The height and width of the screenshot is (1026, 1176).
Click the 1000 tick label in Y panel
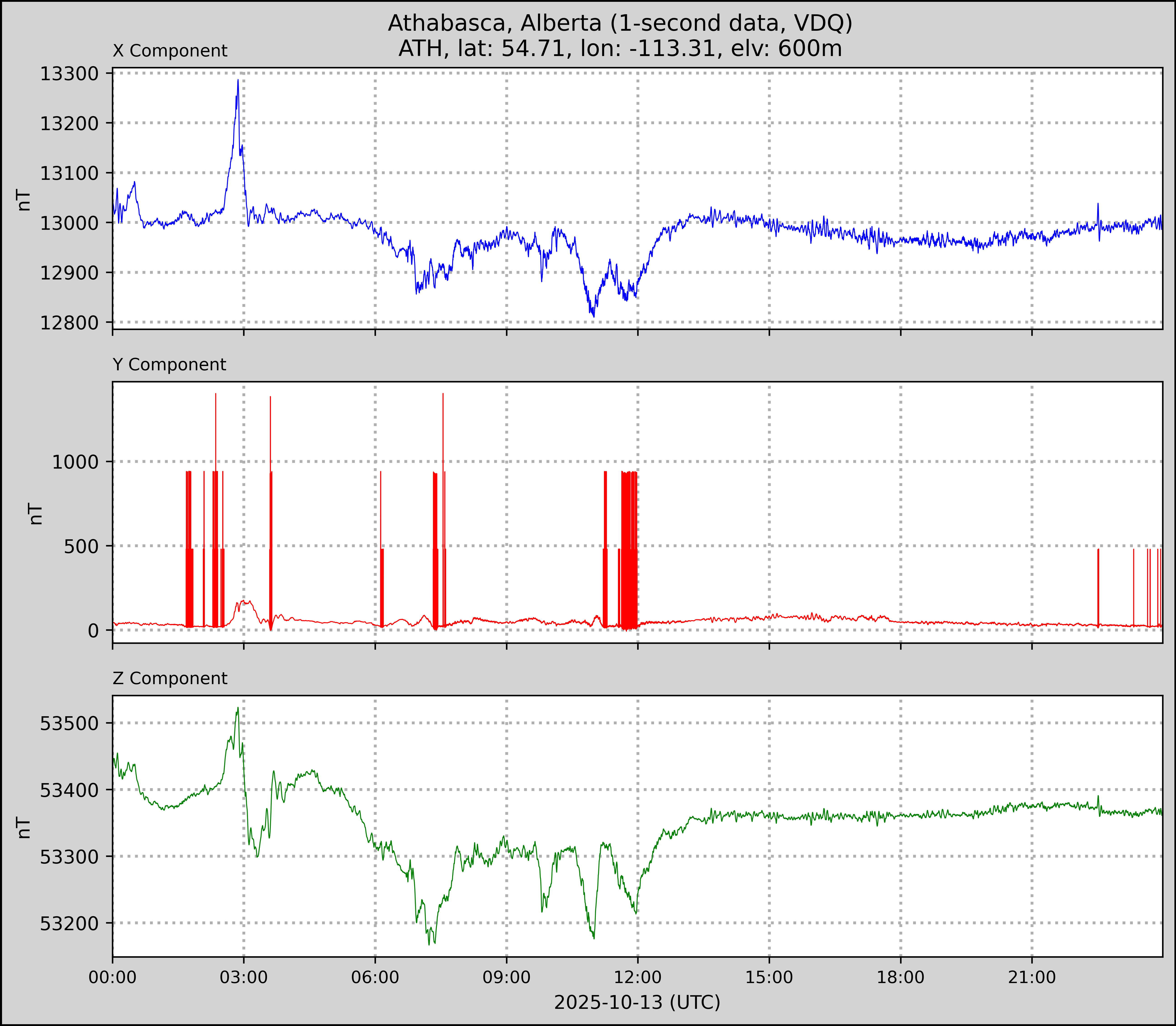75,462
